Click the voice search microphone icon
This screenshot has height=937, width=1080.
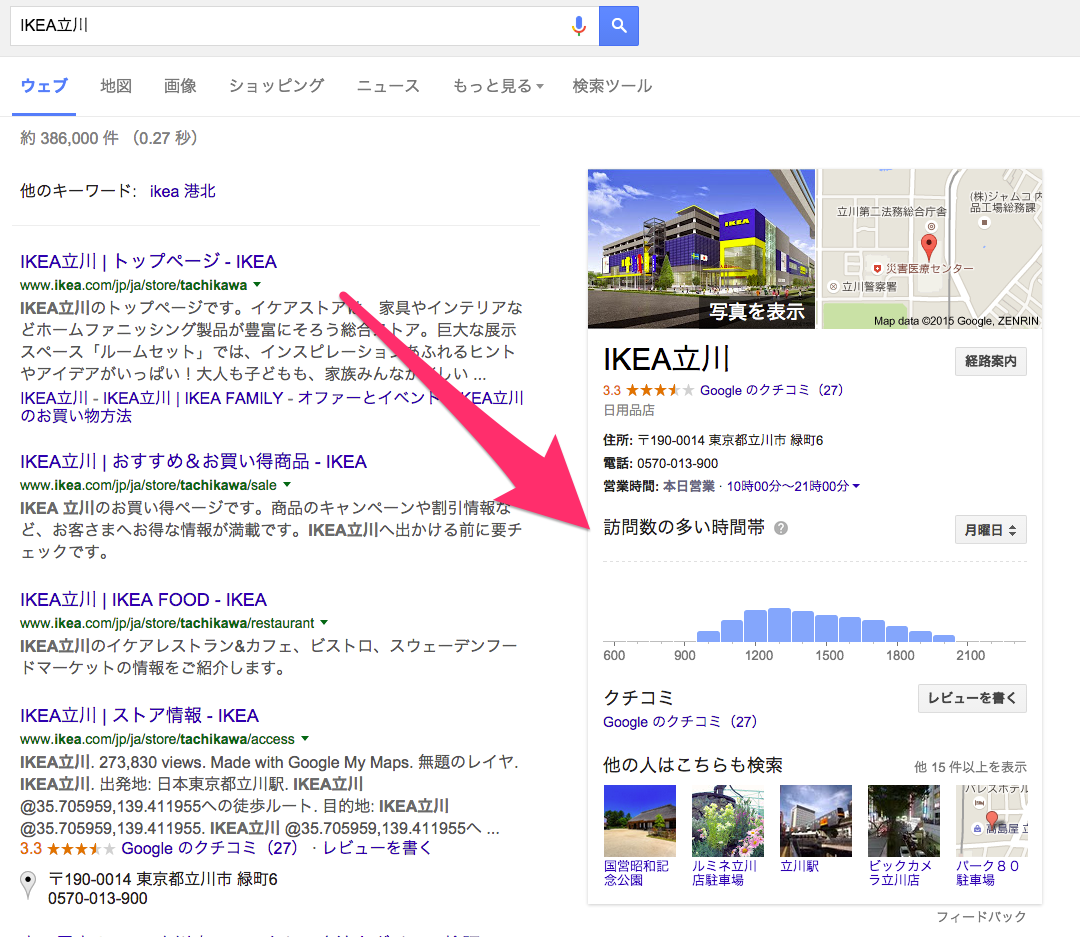(579, 26)
